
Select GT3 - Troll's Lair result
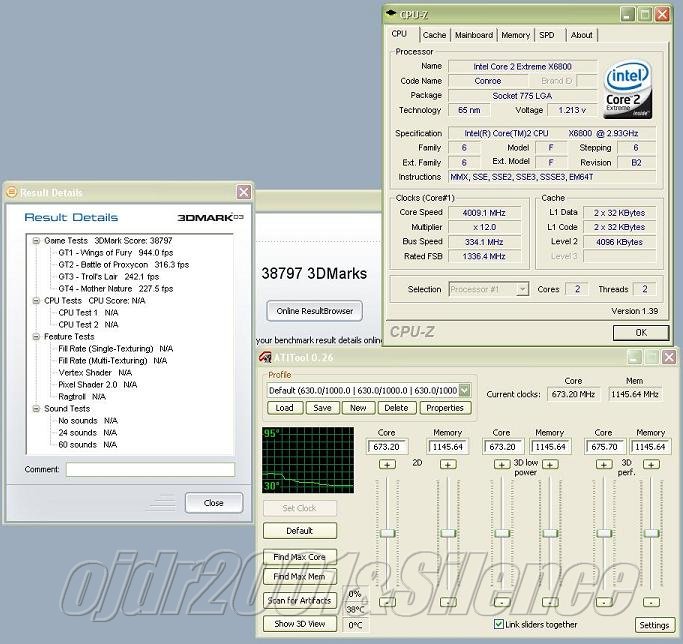(108, 277)
